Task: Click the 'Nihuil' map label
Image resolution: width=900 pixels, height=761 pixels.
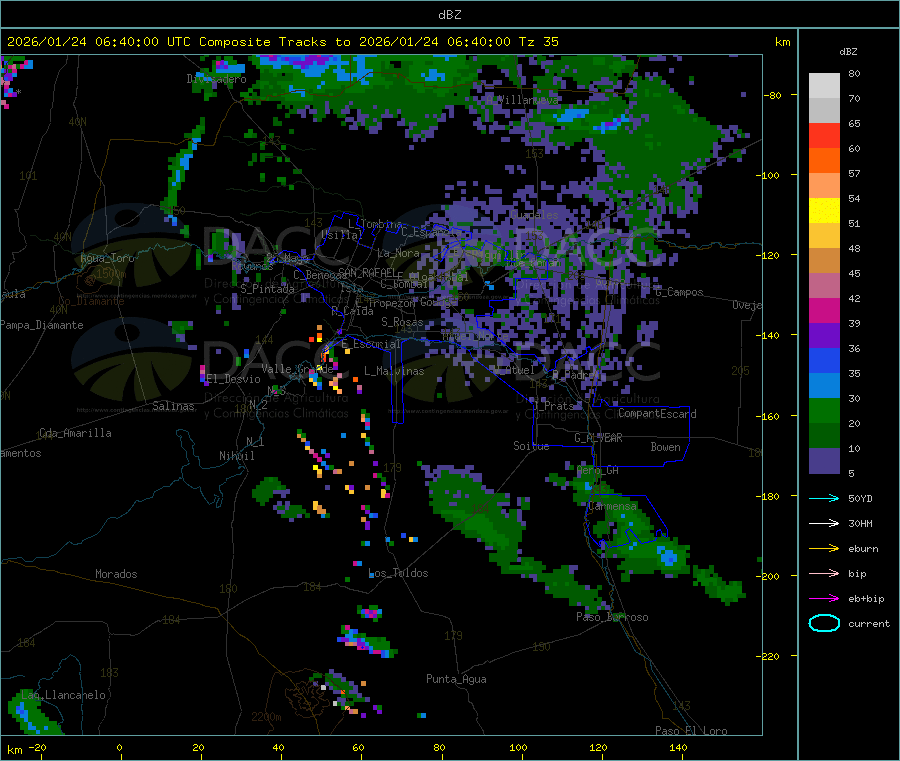Action: coord(236,456)
